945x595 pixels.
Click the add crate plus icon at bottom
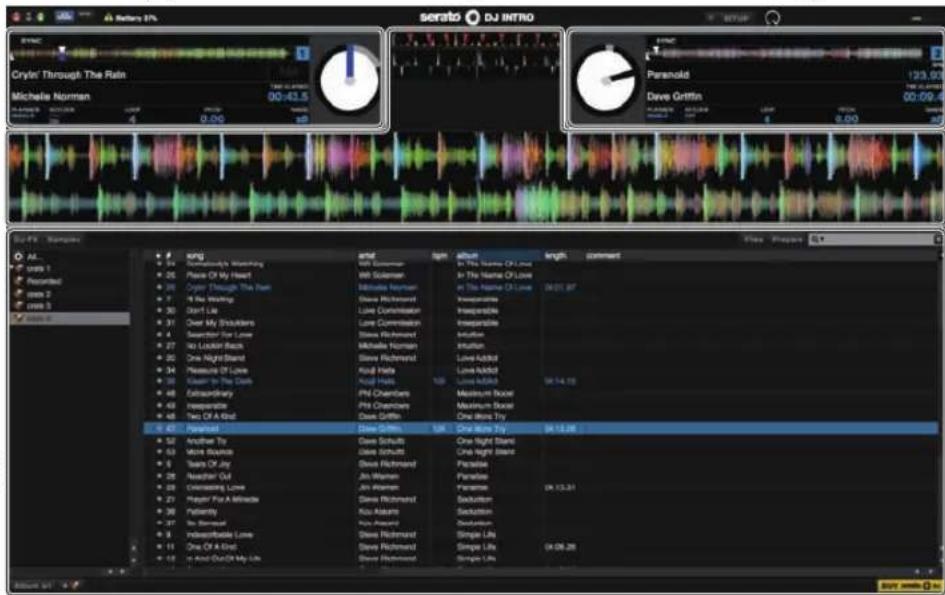pos(65,585)
